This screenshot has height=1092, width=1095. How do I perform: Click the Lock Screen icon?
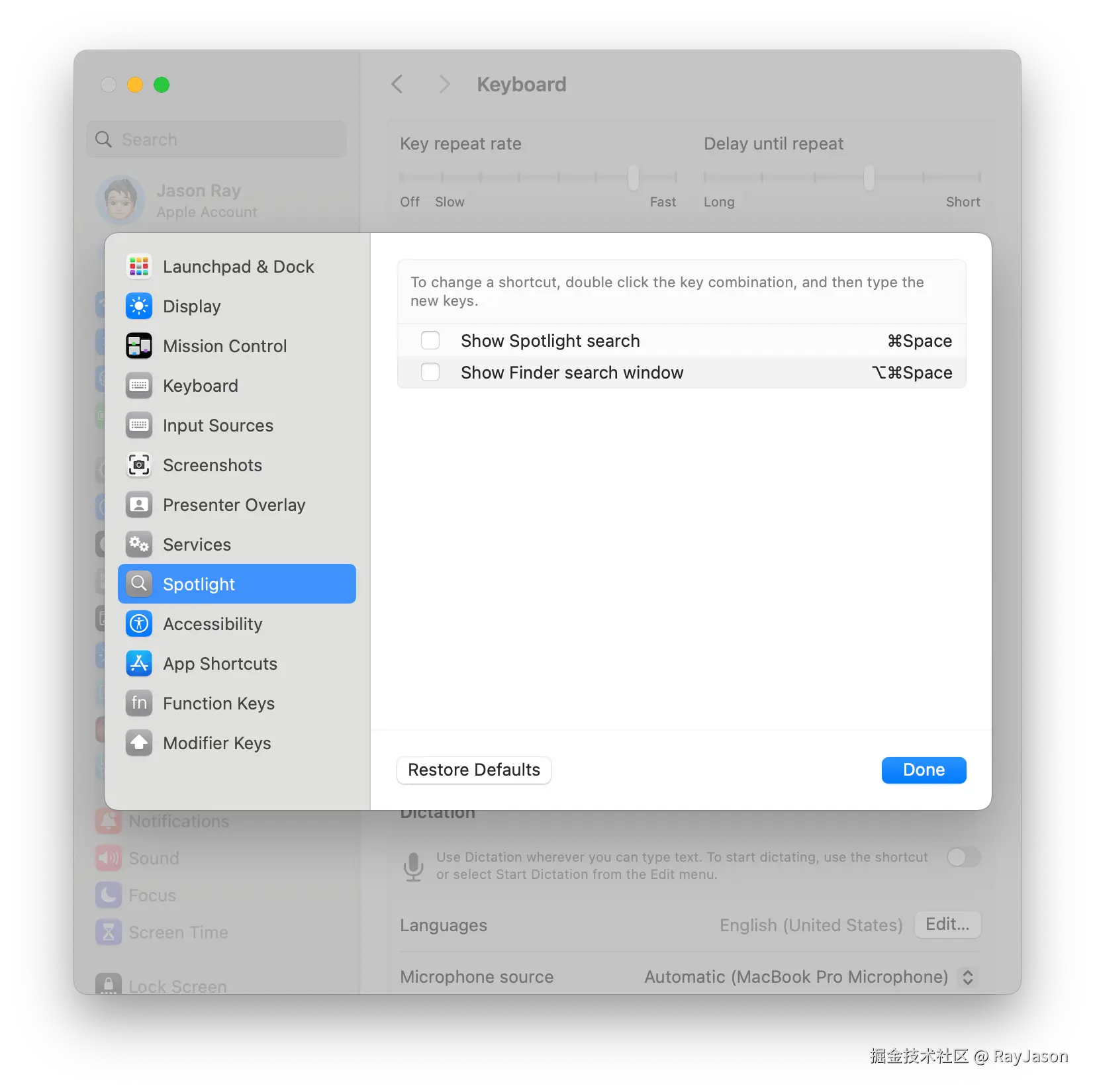tap(109, 984)
